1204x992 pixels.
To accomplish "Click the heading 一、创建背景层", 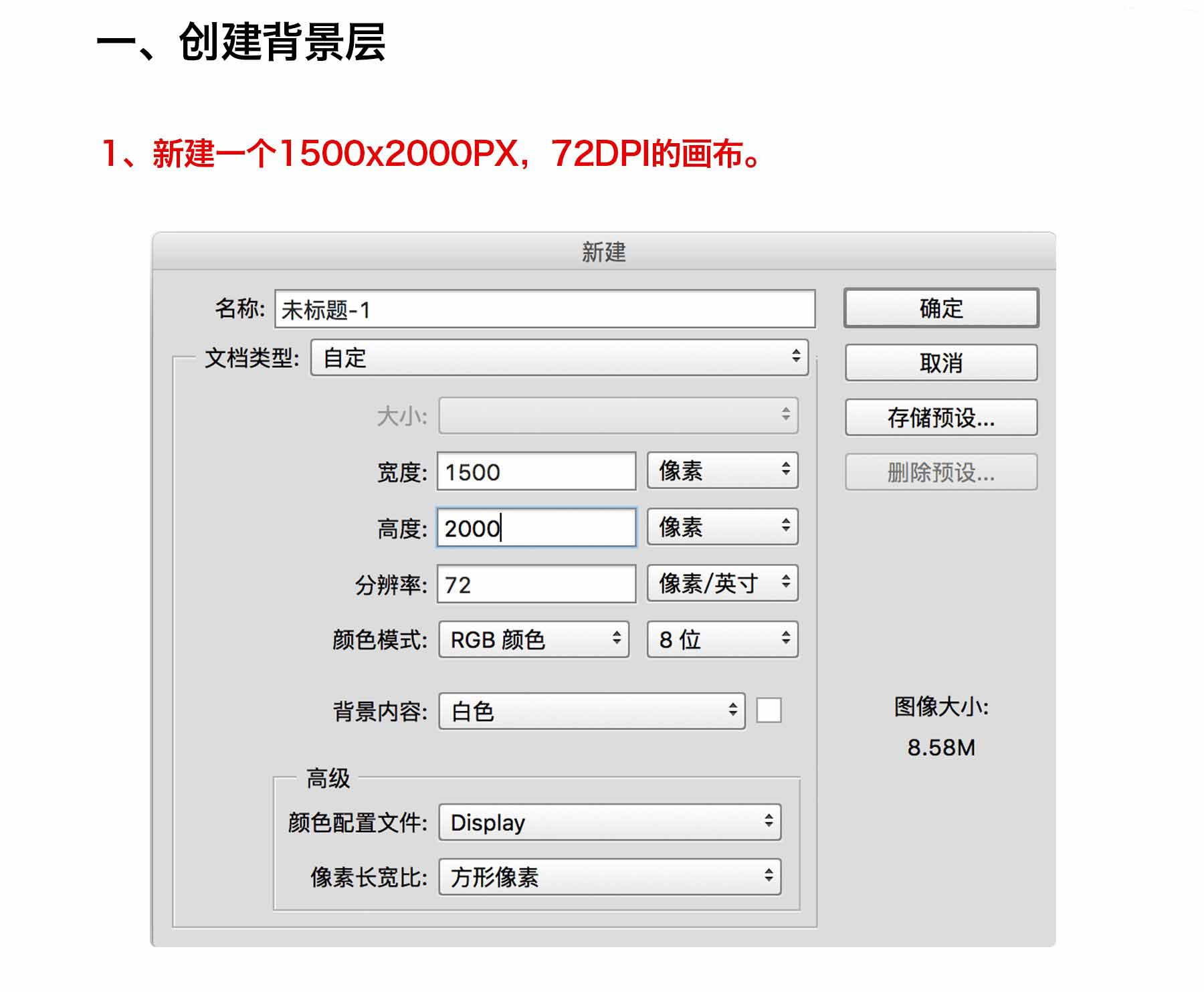I will [x=241, y=41].
